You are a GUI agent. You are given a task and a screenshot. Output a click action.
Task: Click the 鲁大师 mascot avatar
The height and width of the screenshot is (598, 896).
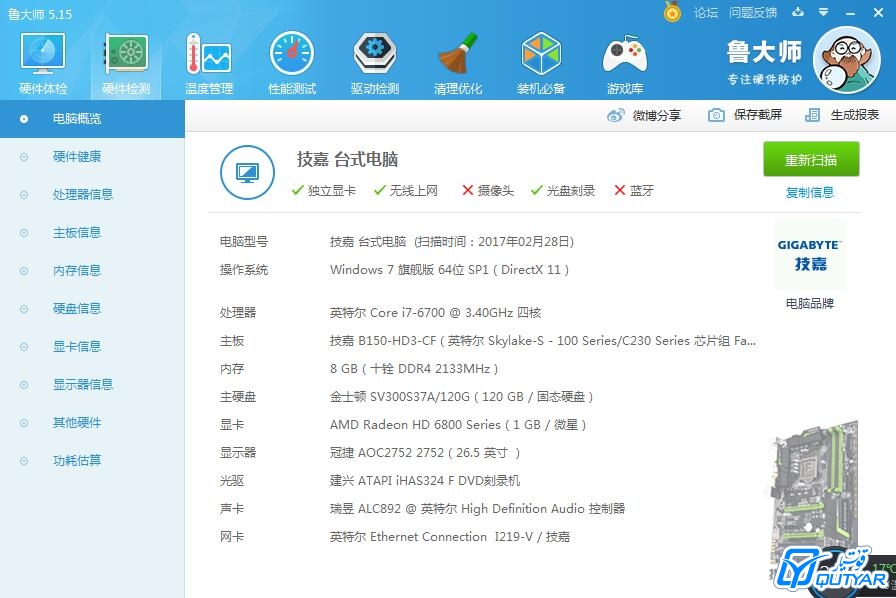pyautogui.click(x=846, y=61)
